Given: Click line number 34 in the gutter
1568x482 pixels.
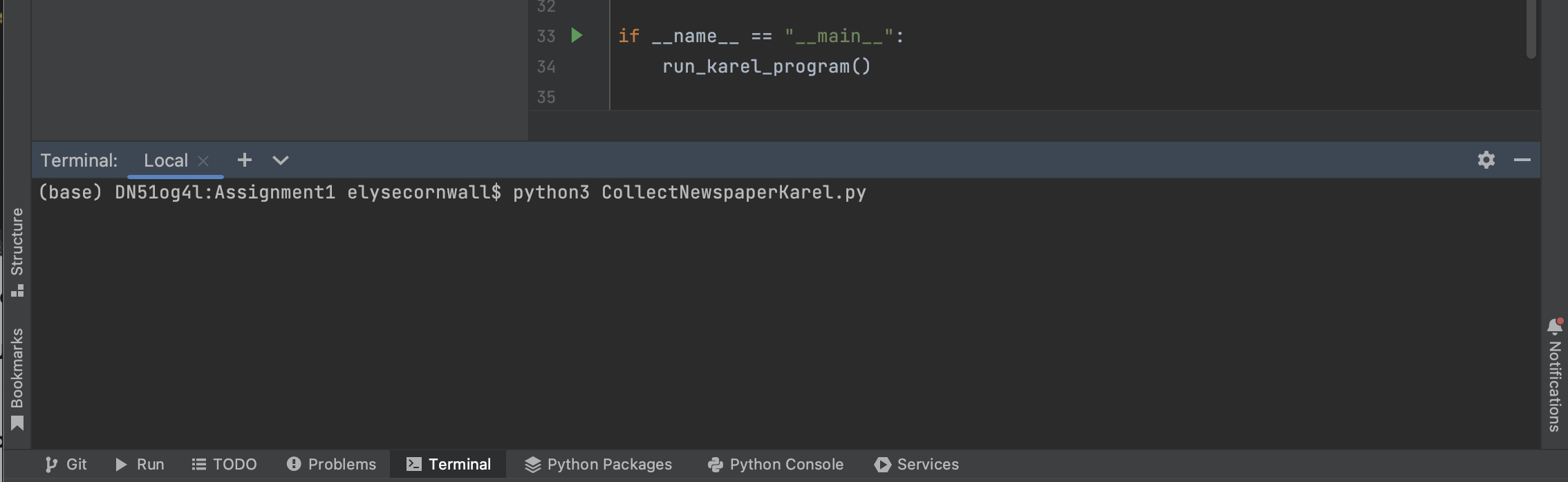Looking at the screenshot, I should coord(546,66).
